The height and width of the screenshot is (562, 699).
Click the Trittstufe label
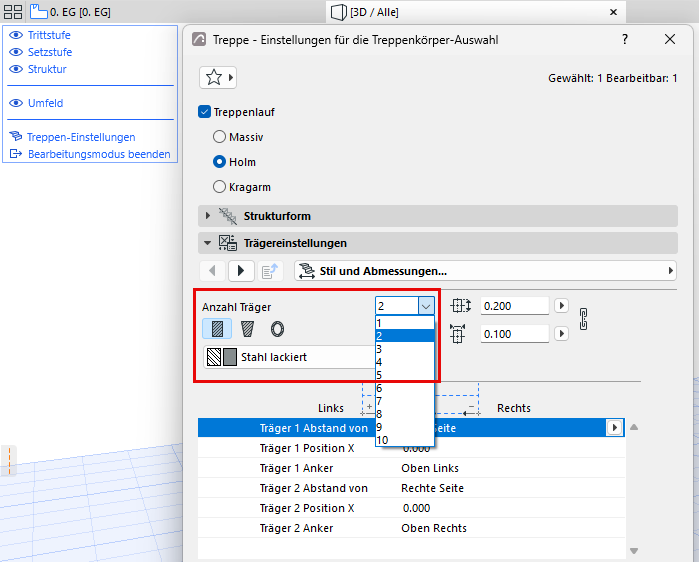coord(49,35)
